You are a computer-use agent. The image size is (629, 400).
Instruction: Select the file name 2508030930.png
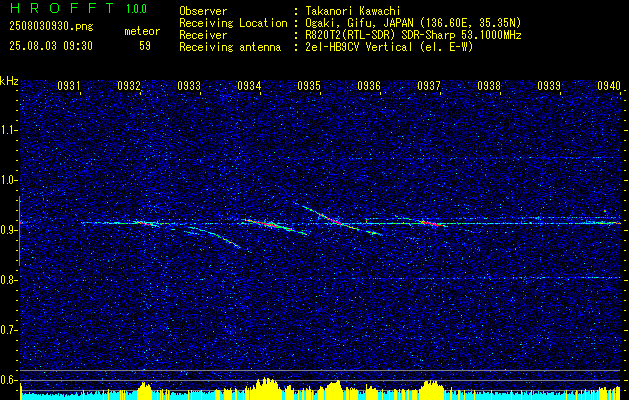pos(51,27)
